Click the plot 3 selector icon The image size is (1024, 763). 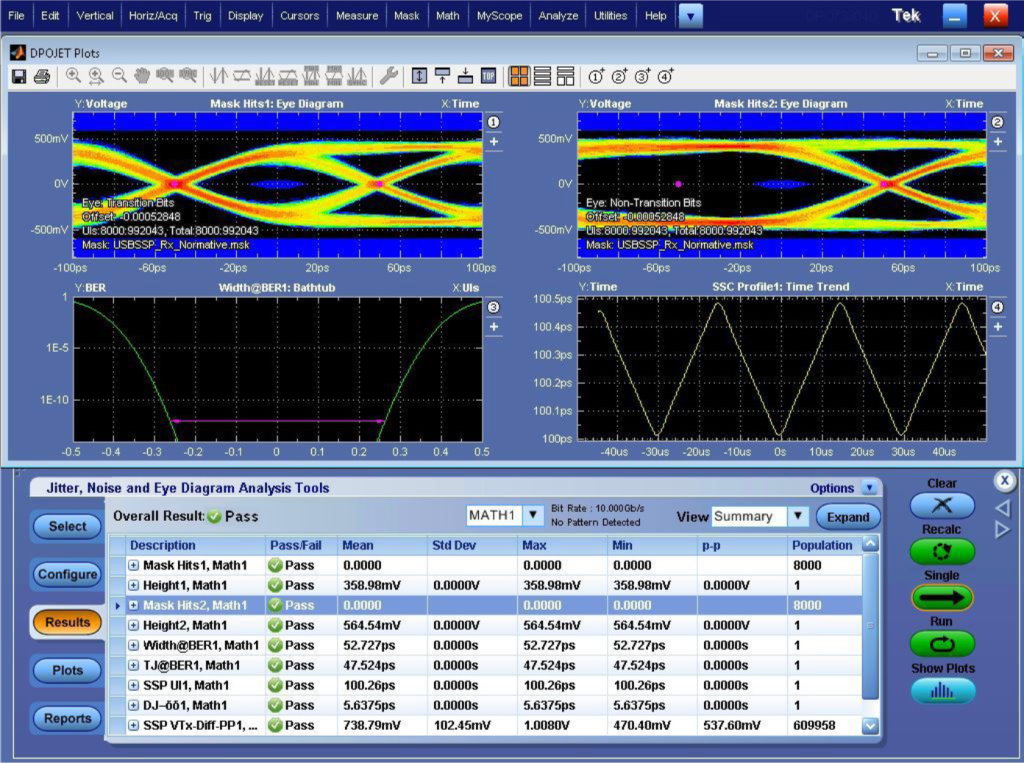(x=642, y=76)
